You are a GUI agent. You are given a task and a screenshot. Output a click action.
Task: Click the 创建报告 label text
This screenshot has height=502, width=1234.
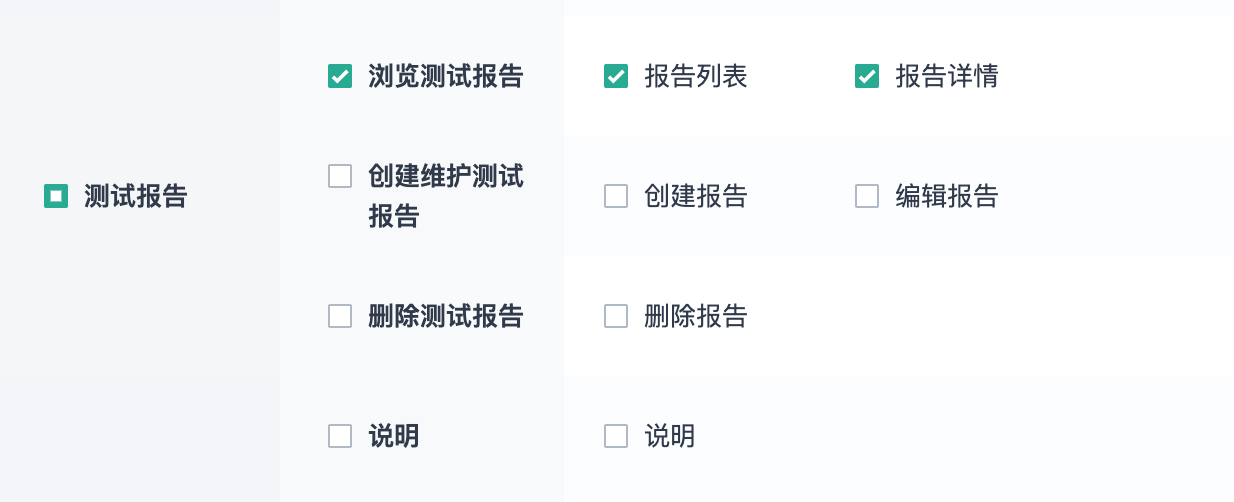(x=696, y=196)
